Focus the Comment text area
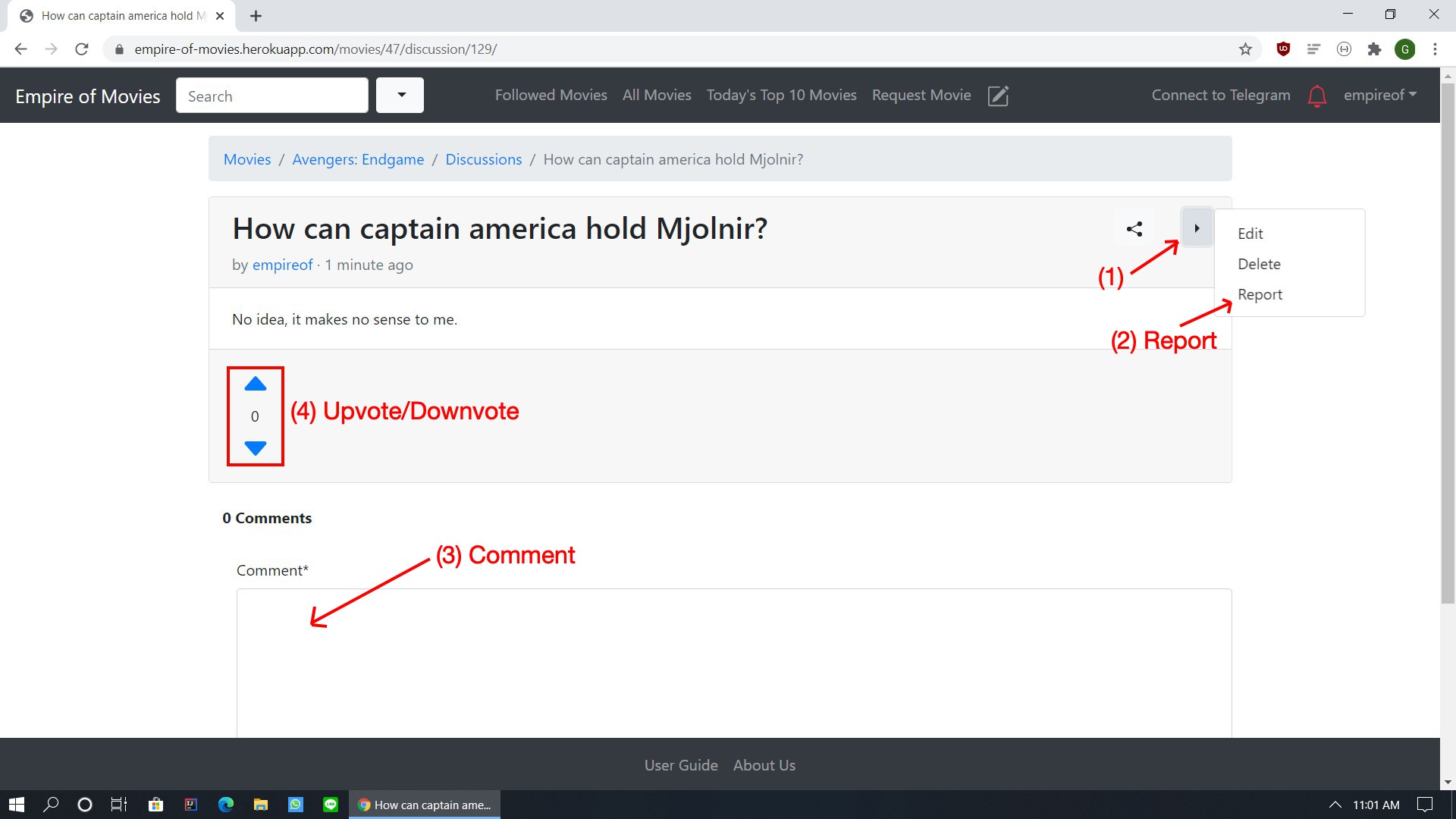The width and height of the screenshot is (1456, 819). tap(733, 660)
